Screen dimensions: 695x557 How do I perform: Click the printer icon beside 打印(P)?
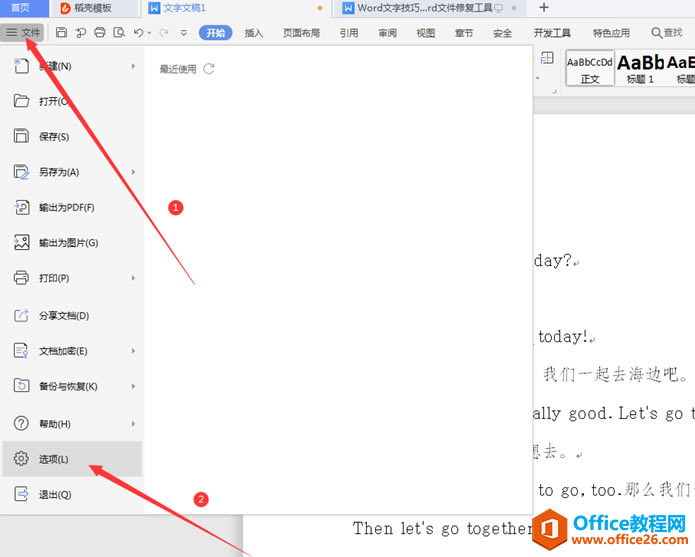pos(21,278)
